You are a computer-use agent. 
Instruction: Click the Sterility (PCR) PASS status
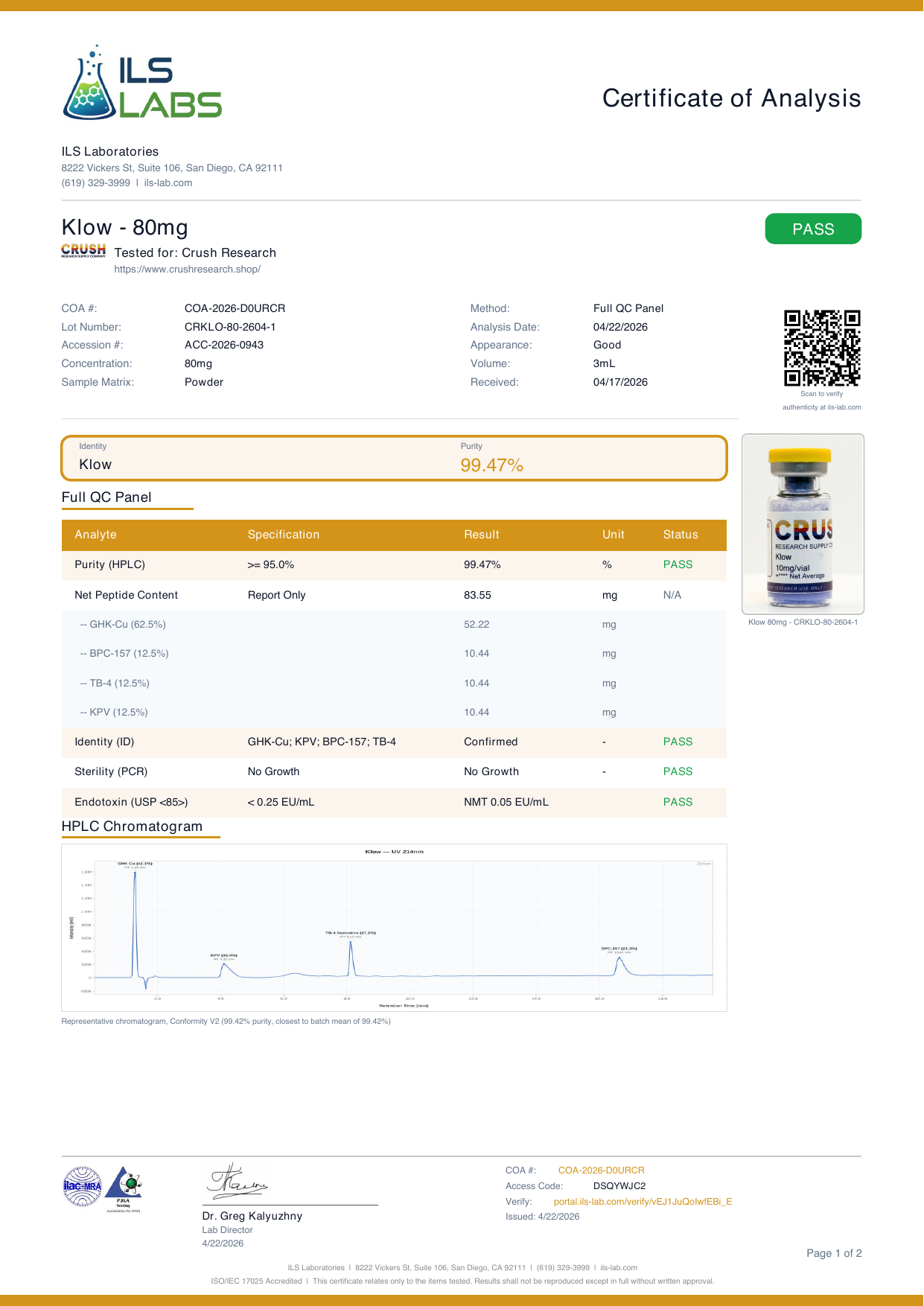(678, 771)
